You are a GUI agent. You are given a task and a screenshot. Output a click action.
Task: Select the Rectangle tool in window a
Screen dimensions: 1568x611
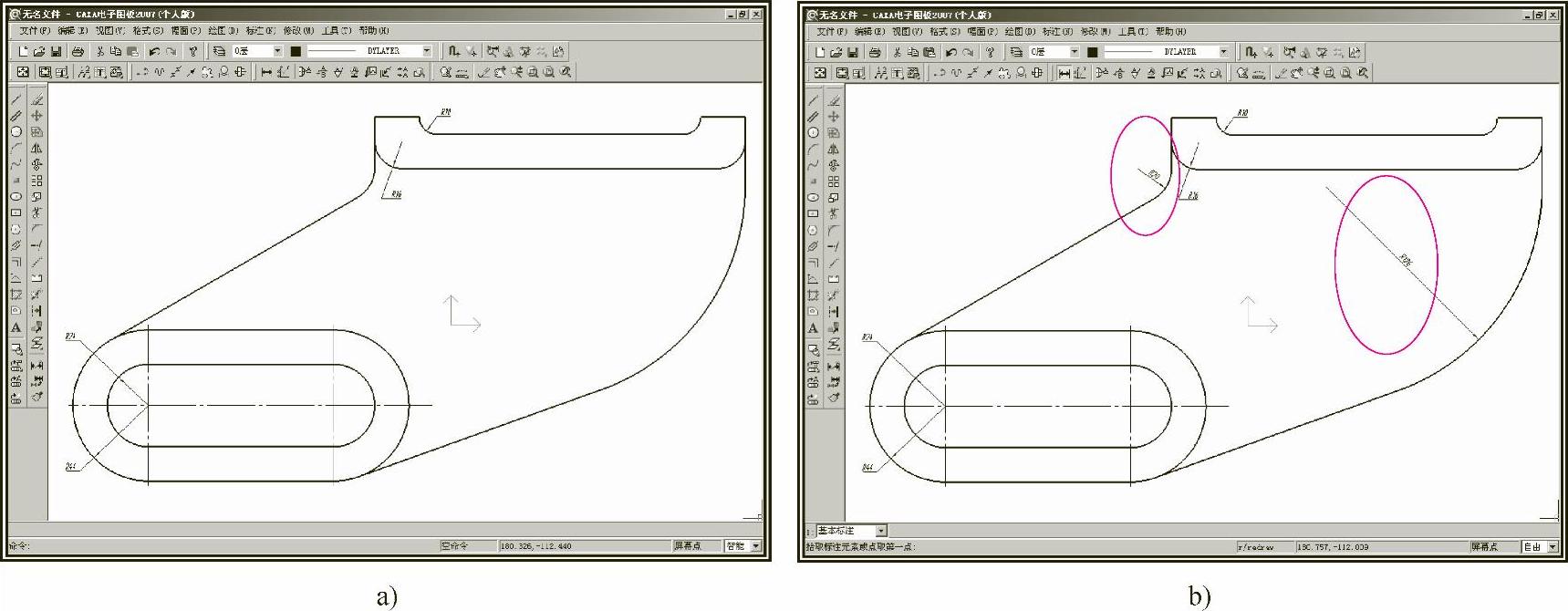pyautogui.click(x=16, y=212)
